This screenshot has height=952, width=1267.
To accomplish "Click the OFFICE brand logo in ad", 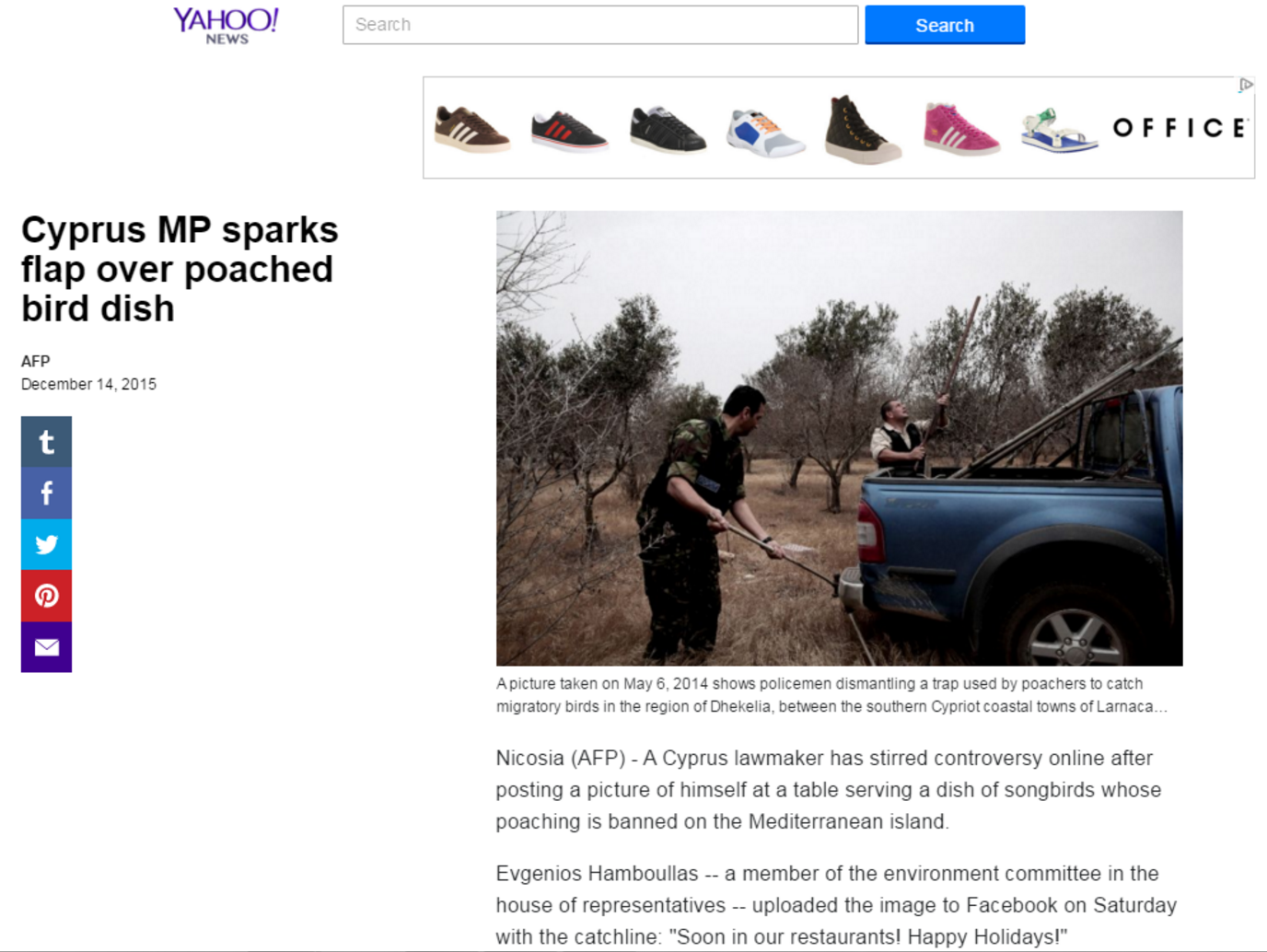I will point(1180,128).
